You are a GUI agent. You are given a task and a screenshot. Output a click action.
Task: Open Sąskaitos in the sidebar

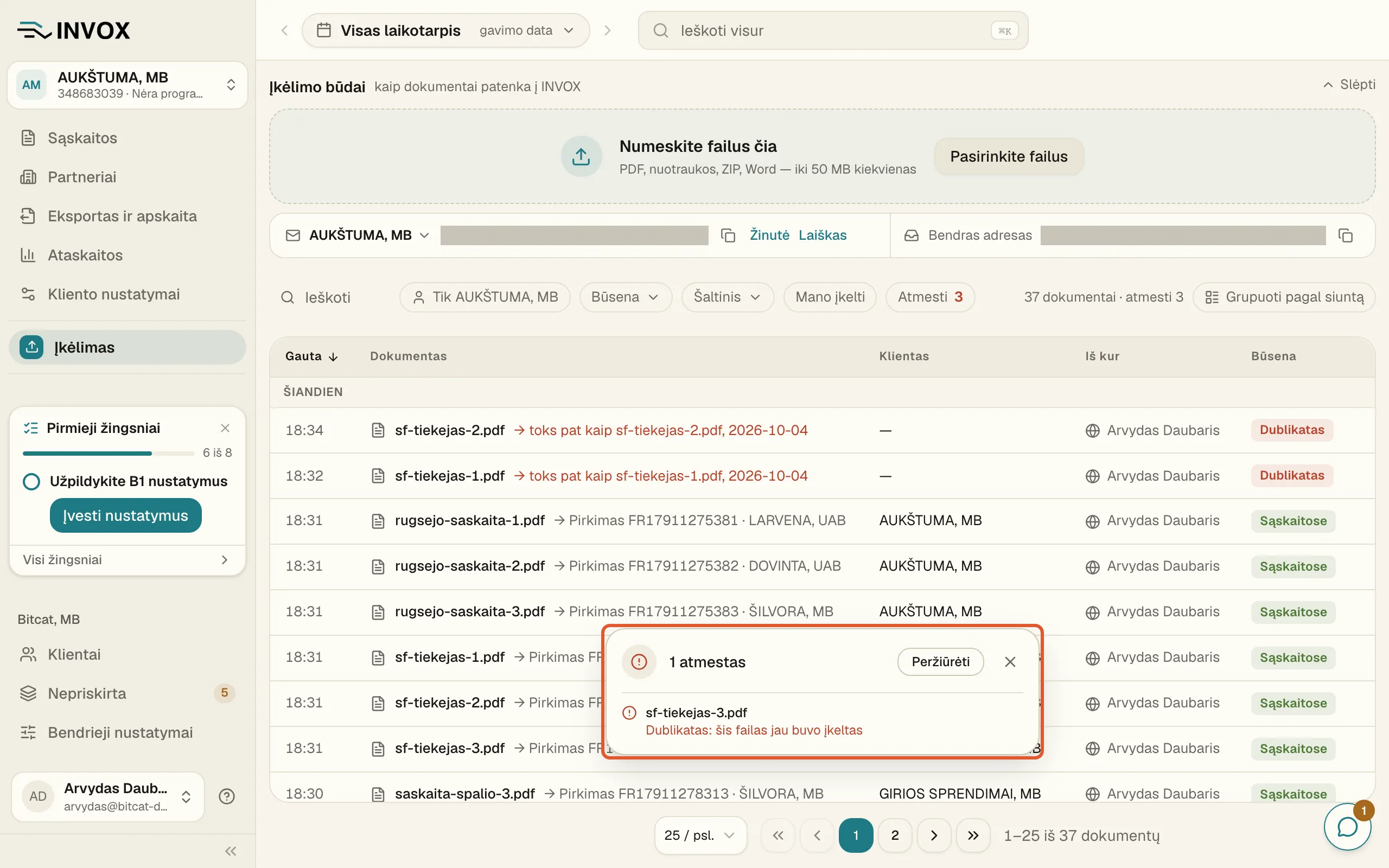pyautogui.click(x=128, y=138)
